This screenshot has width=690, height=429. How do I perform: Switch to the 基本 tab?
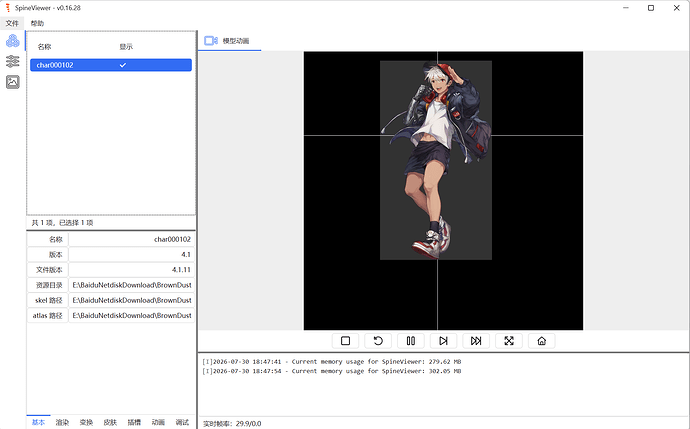38,422
